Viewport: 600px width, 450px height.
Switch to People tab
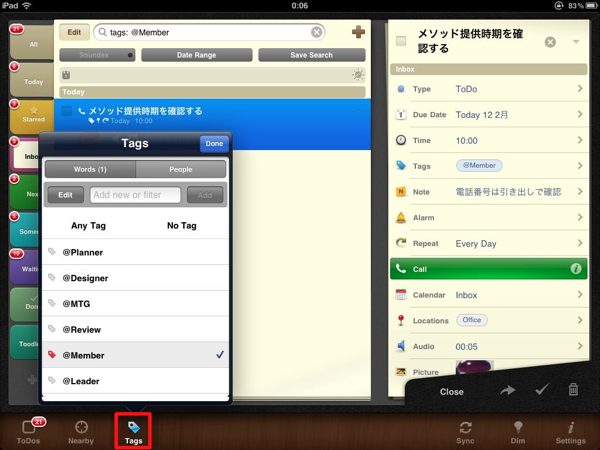181,169
